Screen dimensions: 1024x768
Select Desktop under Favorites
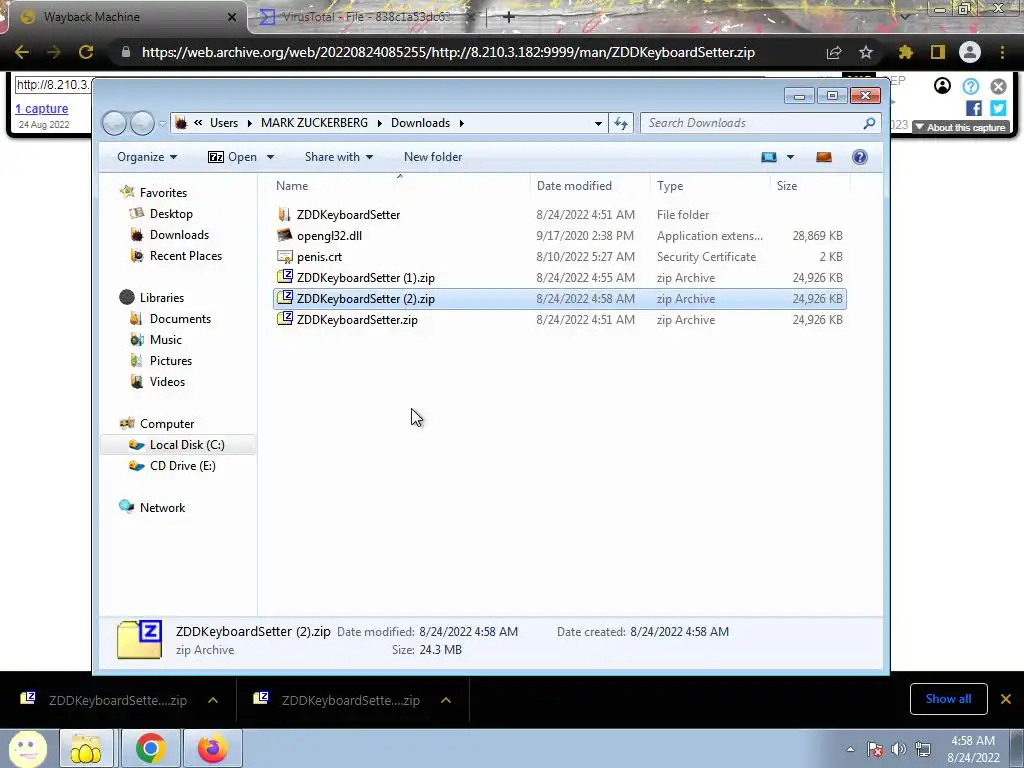click(x=171, y=214)
